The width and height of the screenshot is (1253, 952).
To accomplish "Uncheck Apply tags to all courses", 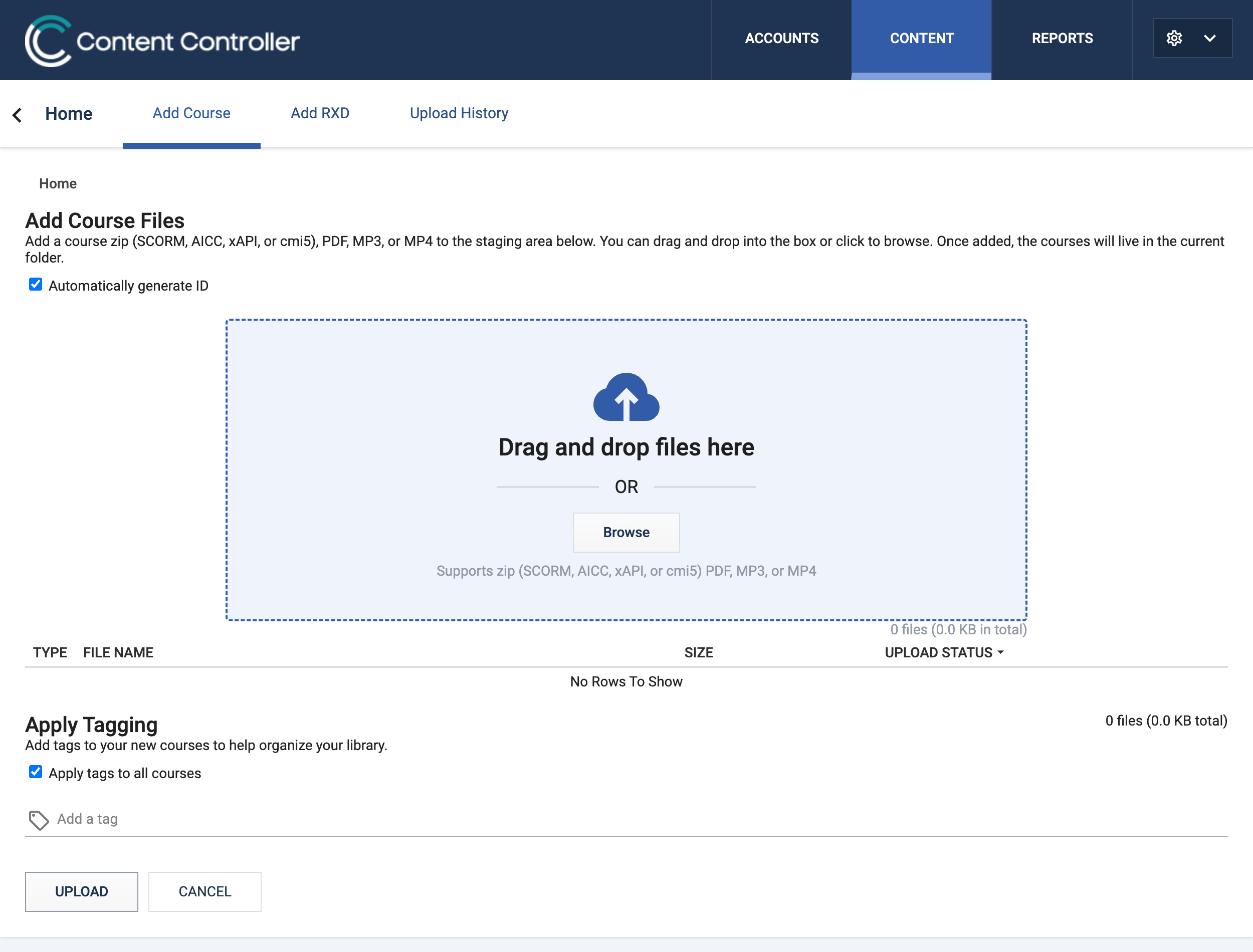I will (x=35, y=772).
